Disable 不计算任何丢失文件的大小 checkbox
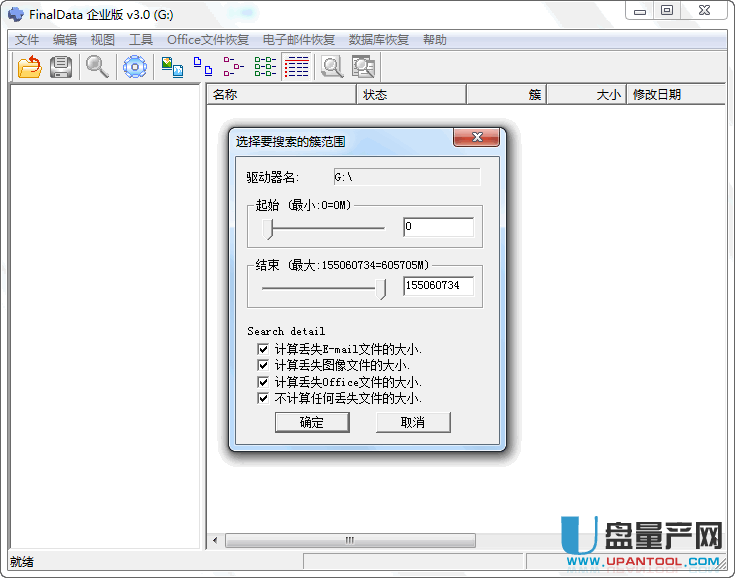This screenshot has width=735, height=578. tap(263, 398)
